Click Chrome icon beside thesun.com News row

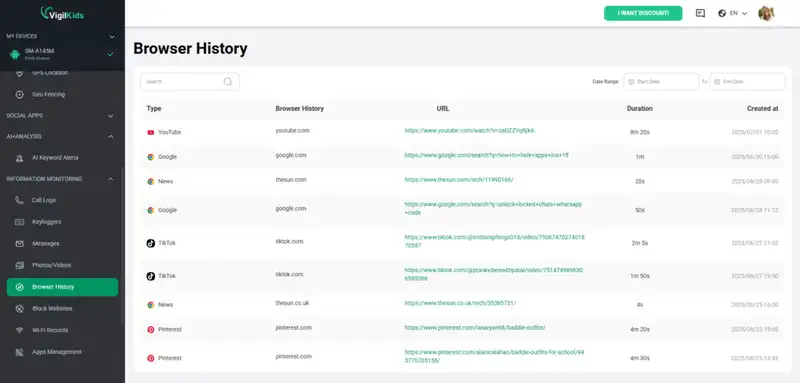(x=151, y=181)
